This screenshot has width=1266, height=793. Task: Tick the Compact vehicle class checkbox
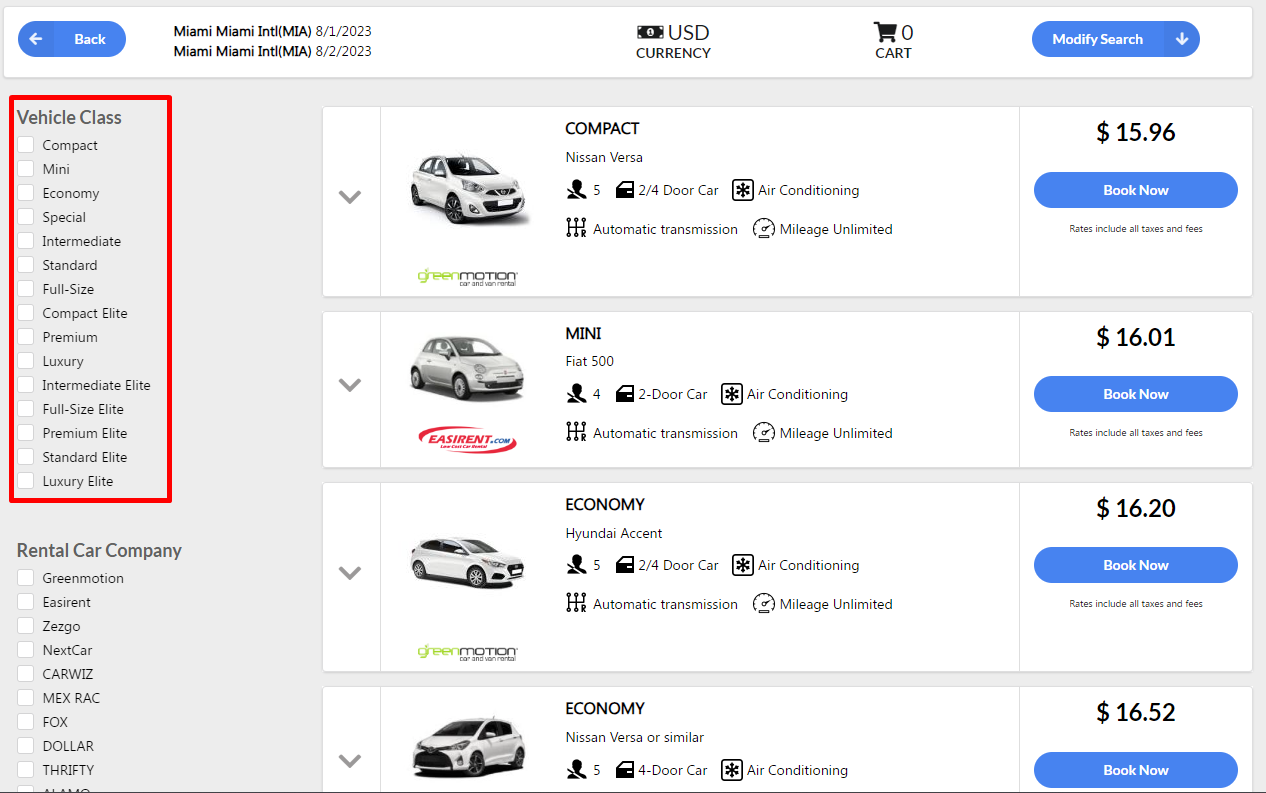[26, 145]
